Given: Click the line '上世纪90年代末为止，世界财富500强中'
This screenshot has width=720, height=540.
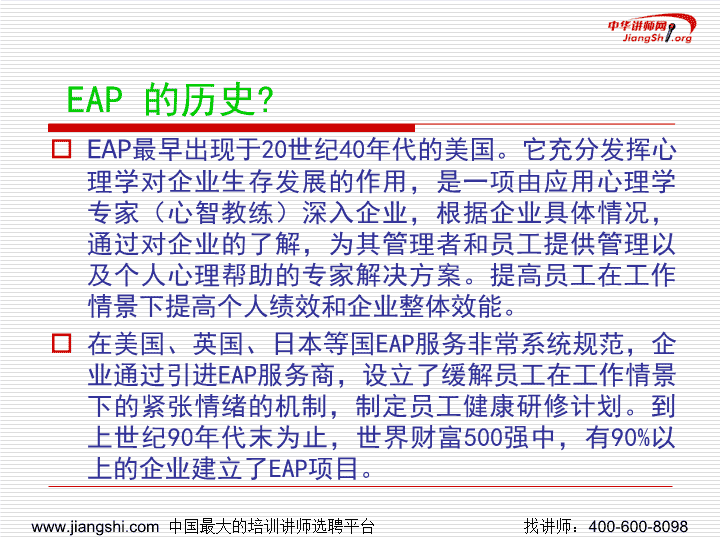Looking at the screenshot, I should [381, 438].
